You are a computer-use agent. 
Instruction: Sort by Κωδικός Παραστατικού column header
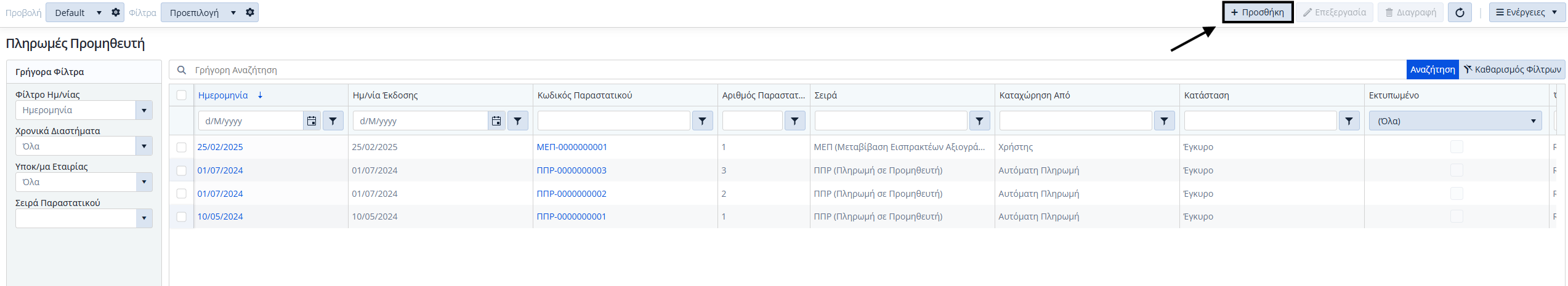coord(584,95)
